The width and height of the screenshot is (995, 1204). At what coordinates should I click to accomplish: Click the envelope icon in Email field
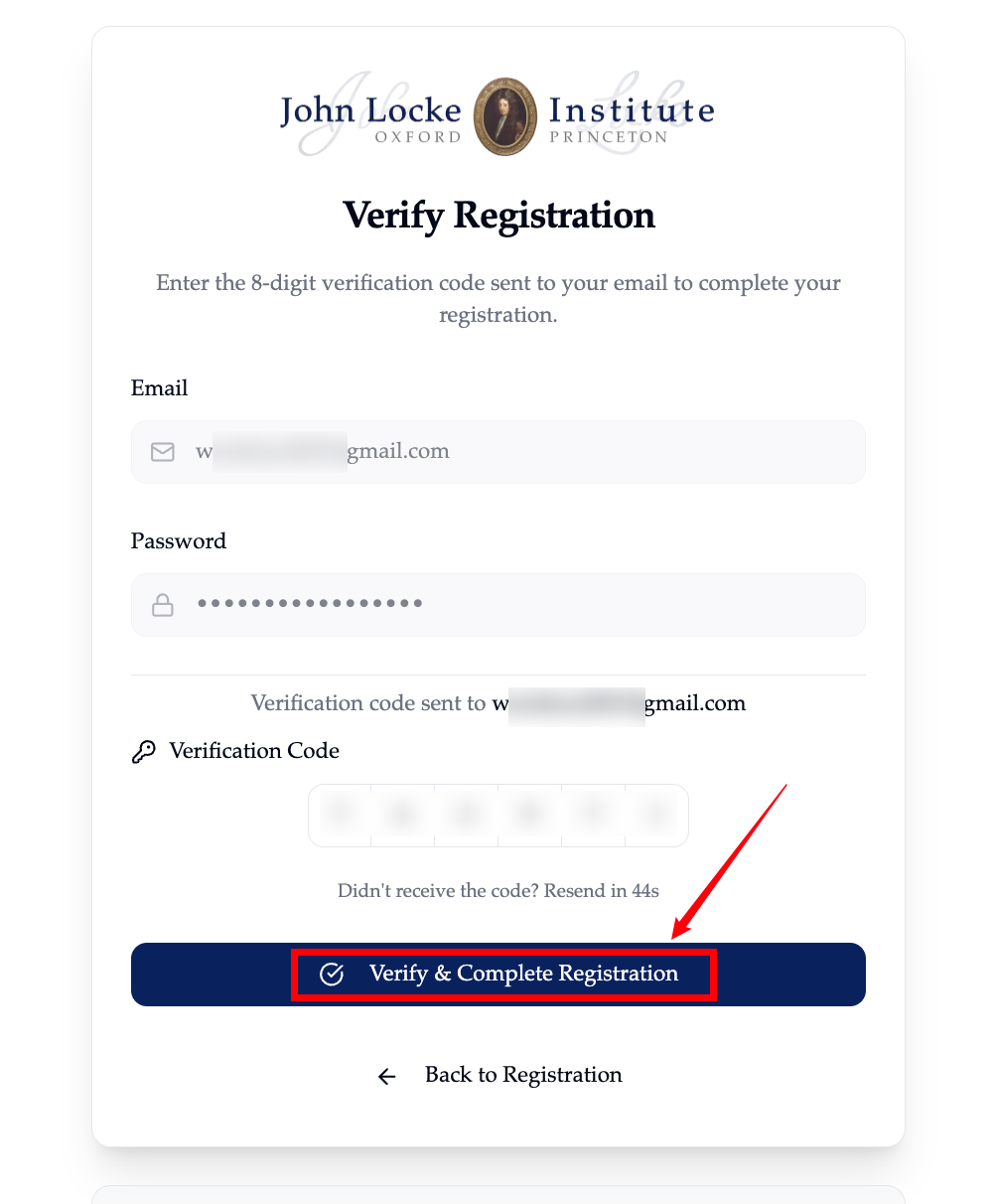coord(162,452)
